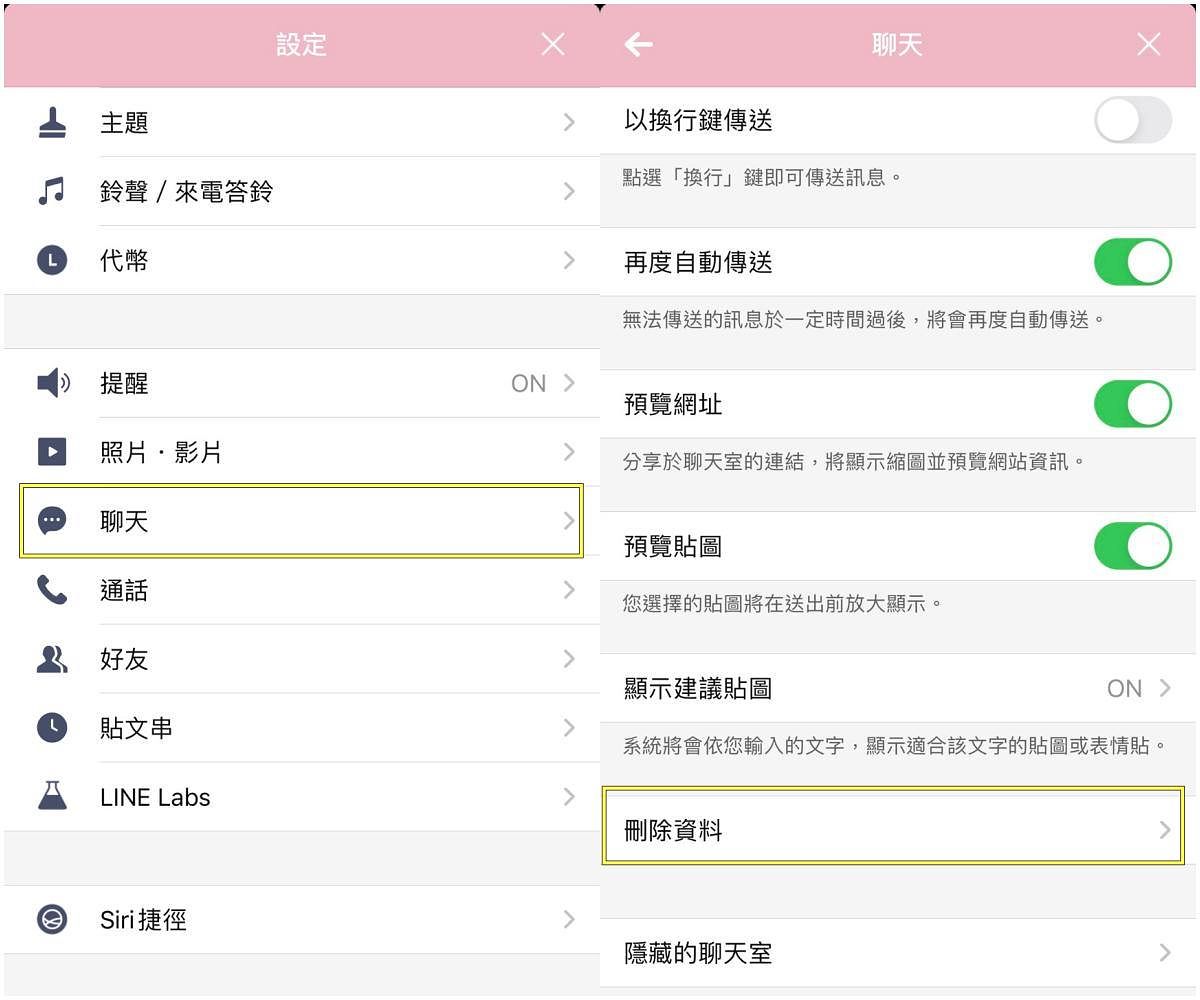Expand 隱藏的聊天室 with its chevron
1200x1000 pixels.
click(x=1165, y=953)
